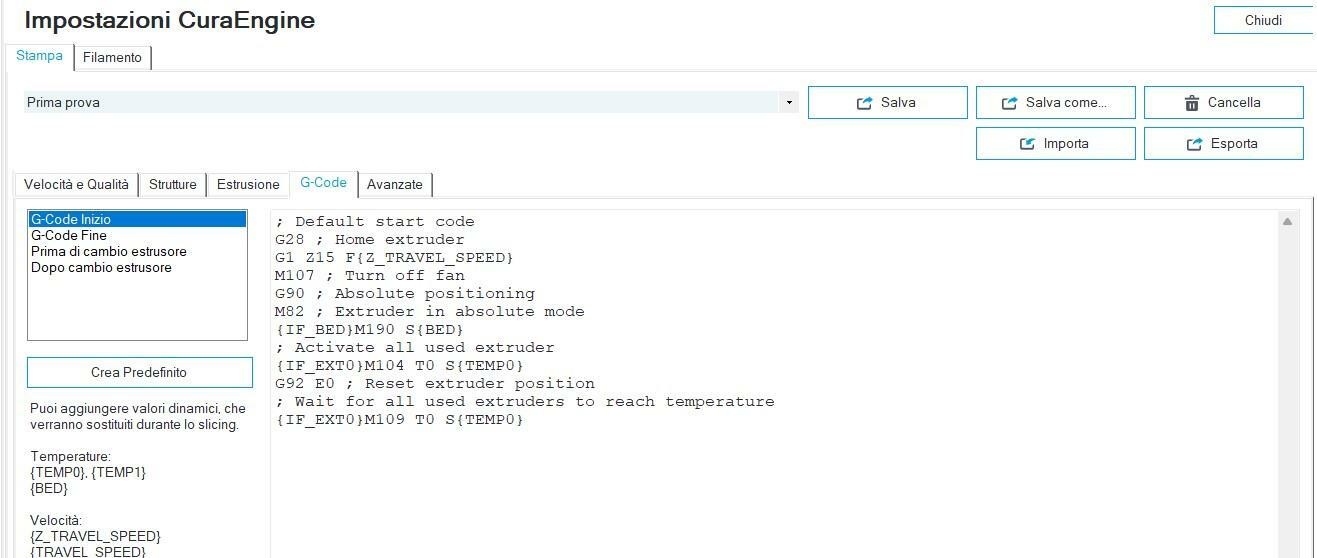Click the Salva button
Viewport: 1317px width, 558px height.
(x=888, y=102)
